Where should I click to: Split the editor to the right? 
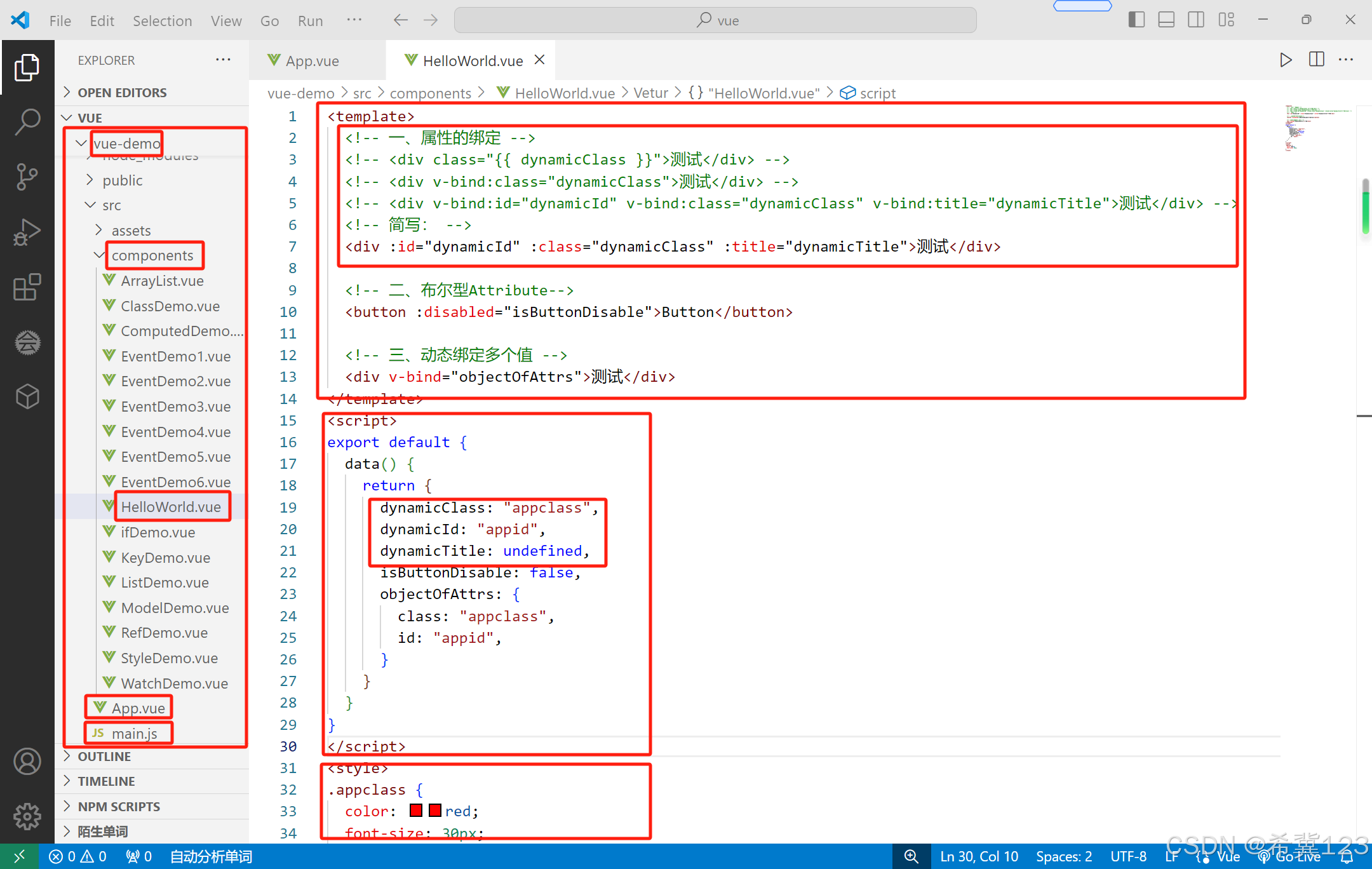click(1316, 60)
